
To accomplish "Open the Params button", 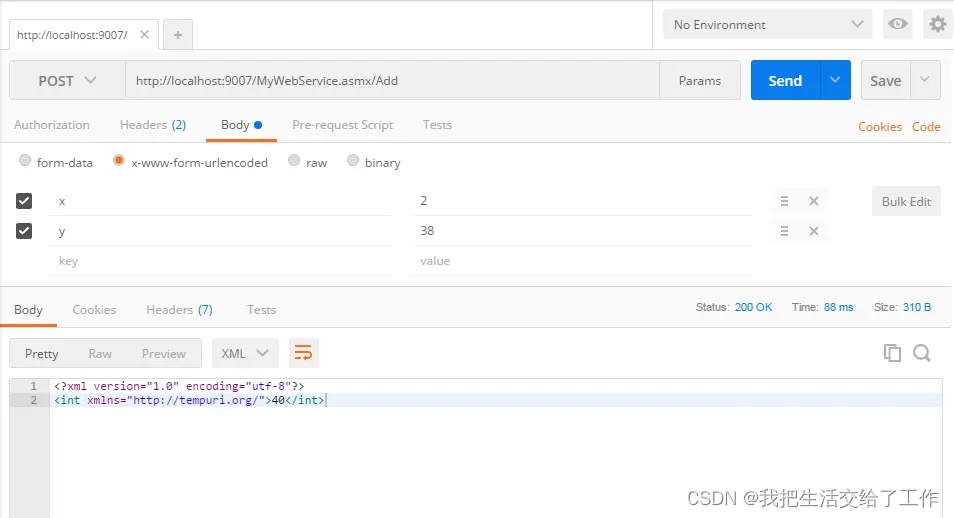I will click(700, 80).
